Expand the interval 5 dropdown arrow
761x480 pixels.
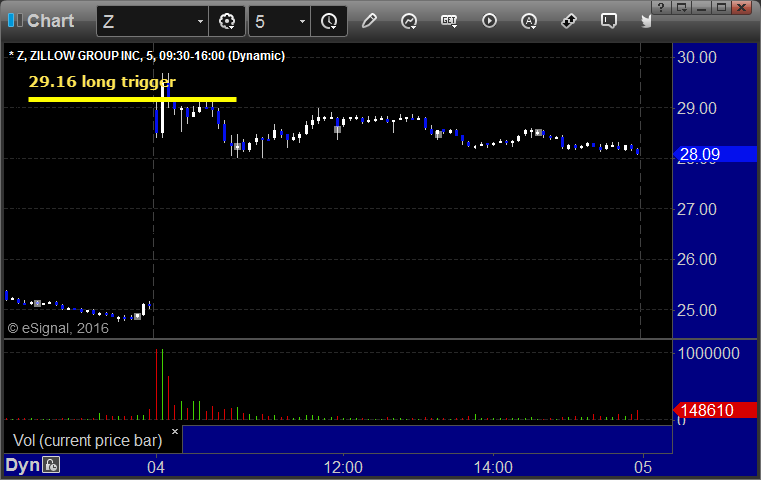(x=302, y=21)
